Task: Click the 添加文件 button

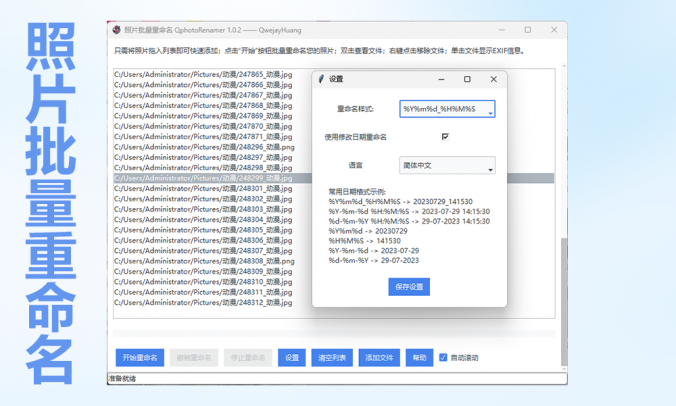Action: coord(379,357)
